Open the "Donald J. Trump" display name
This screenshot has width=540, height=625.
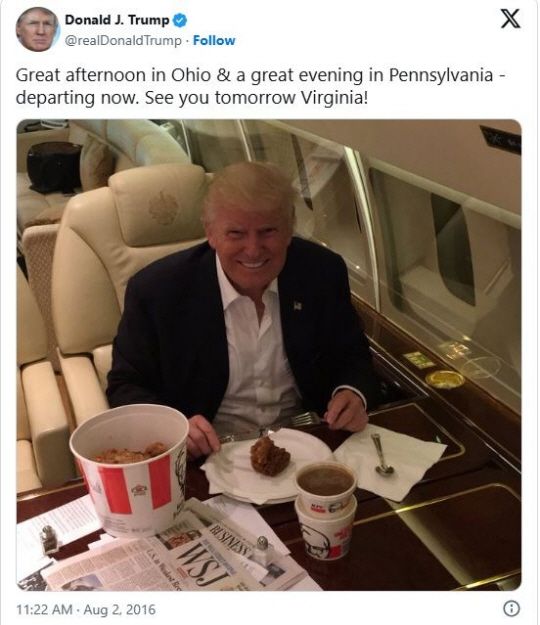[x=117, y=20]
